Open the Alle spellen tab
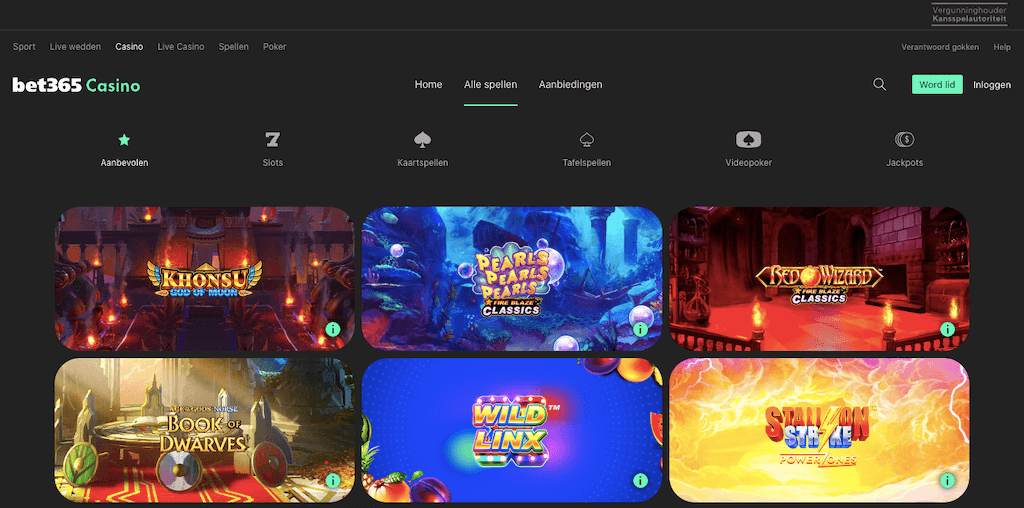Screen dimensions: 1024x508 (x=490, y=84)
